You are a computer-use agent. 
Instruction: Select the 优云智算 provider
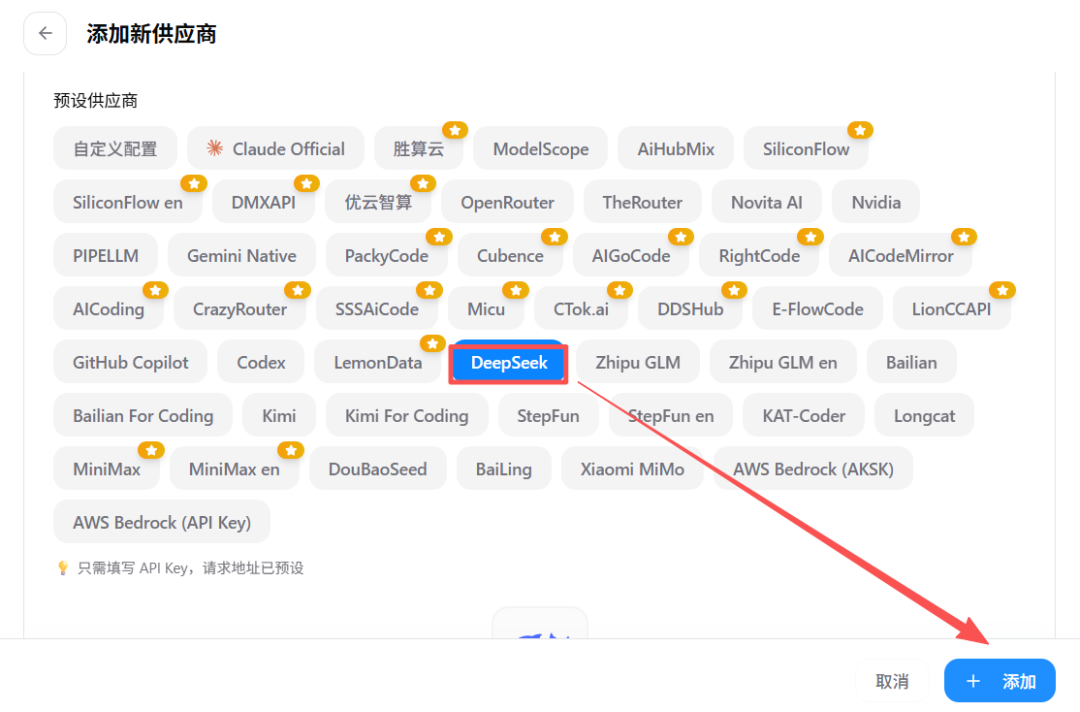(378, 202)
